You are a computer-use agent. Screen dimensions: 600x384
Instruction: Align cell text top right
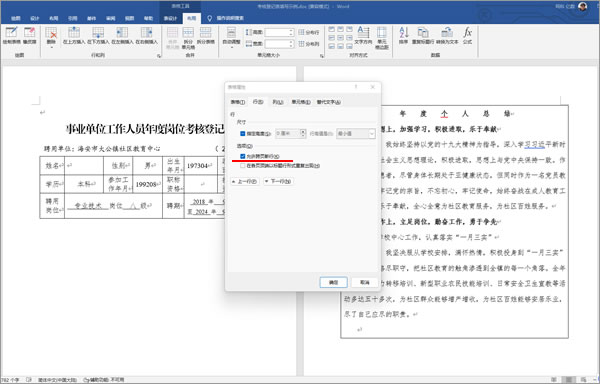pos(349,29)
